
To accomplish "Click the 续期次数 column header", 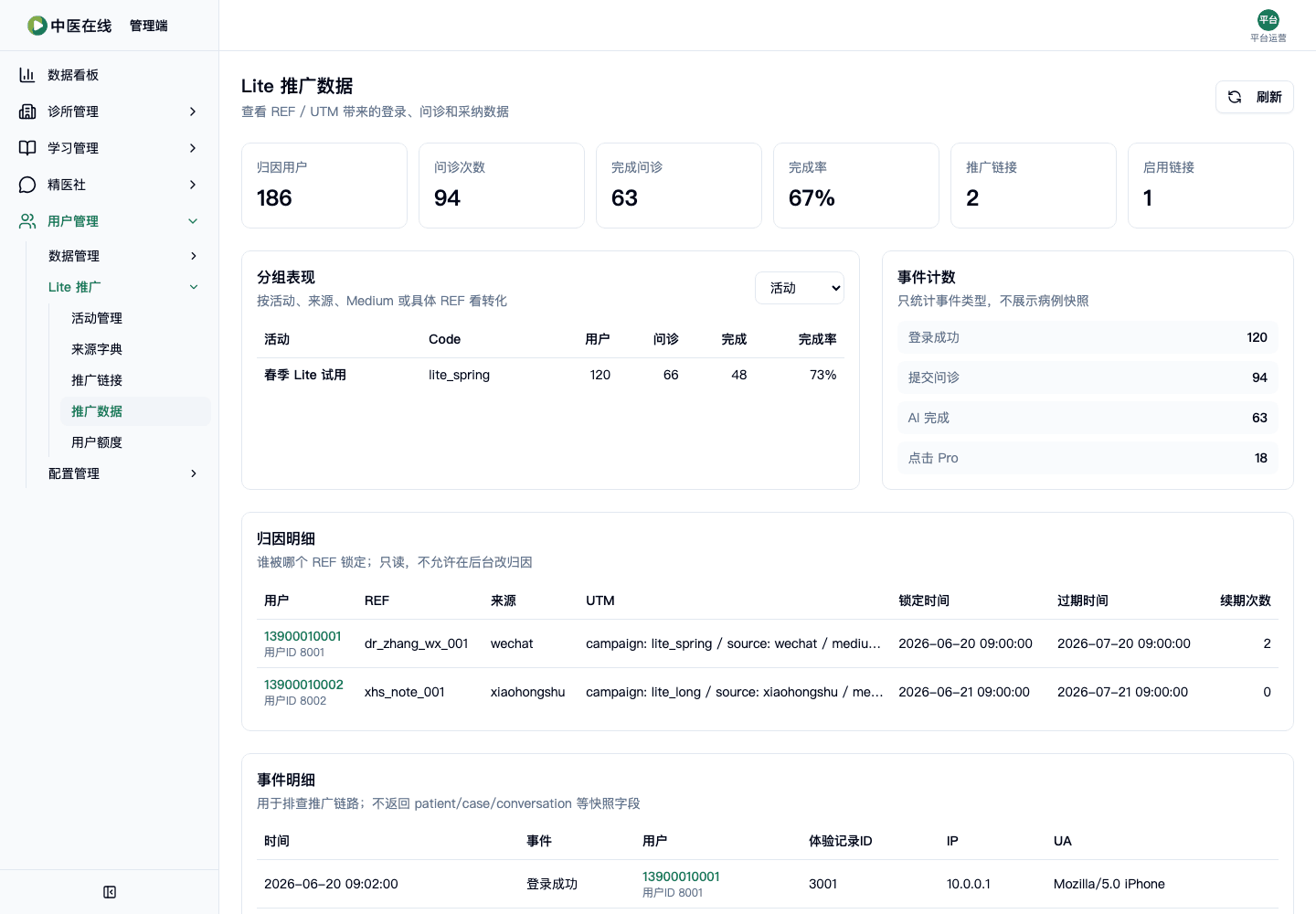I will pos(1246,600).
